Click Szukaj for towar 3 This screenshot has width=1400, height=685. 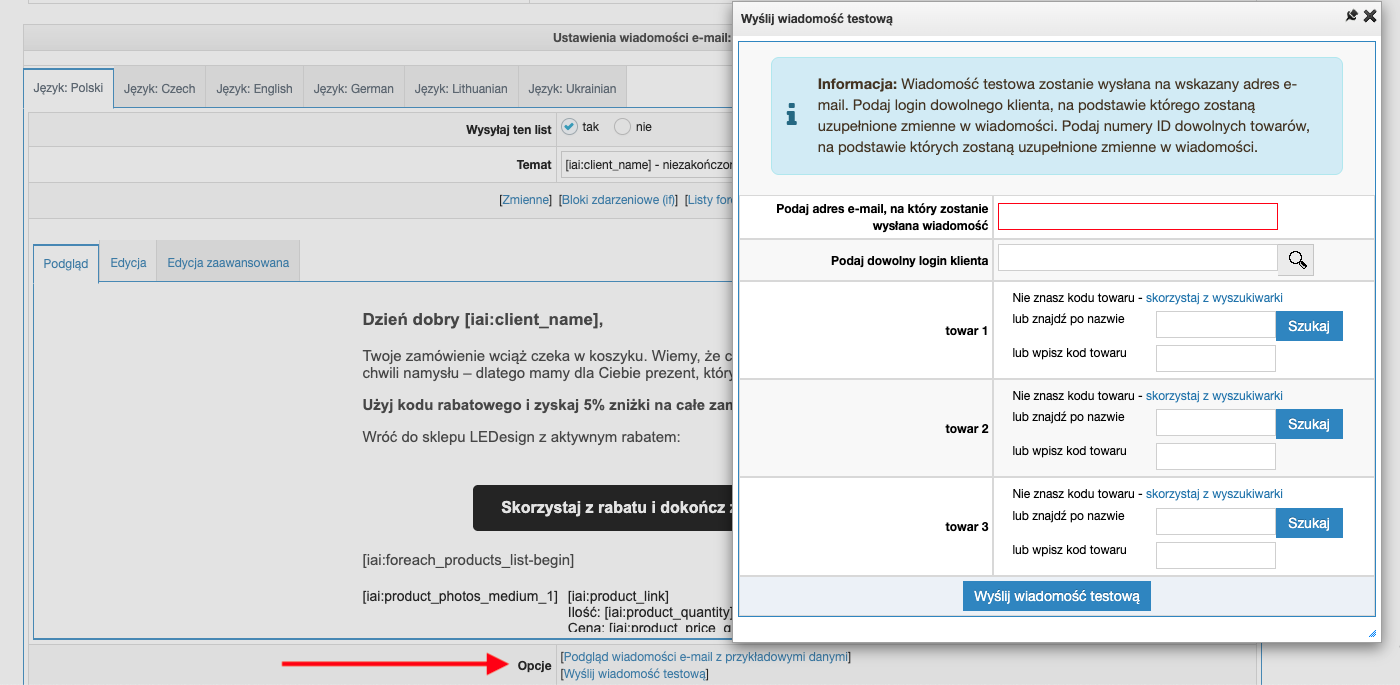point(1309,522)
